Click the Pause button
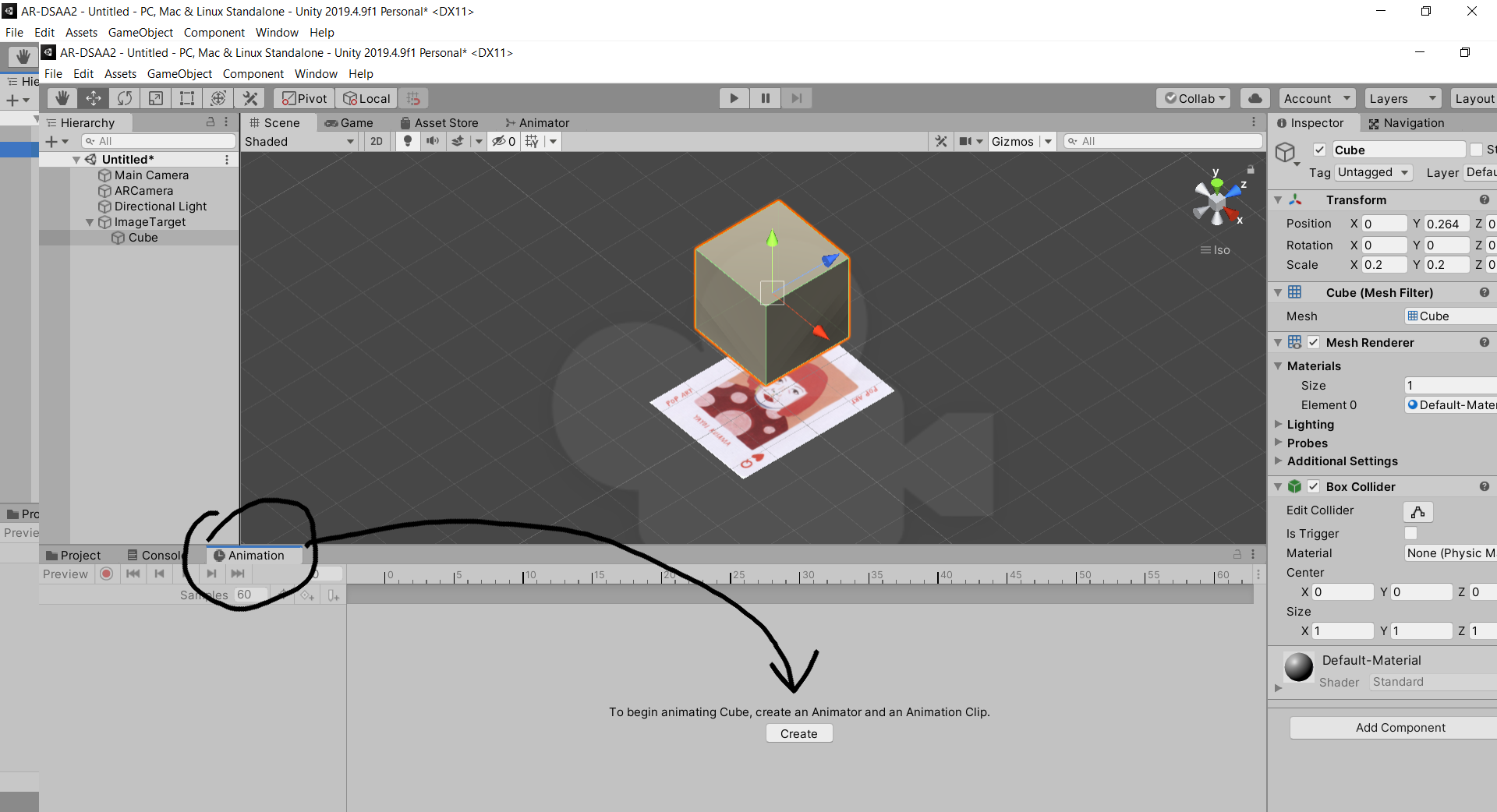Image resolution: width=1497 pixels, height=812 pixels. 765,98
